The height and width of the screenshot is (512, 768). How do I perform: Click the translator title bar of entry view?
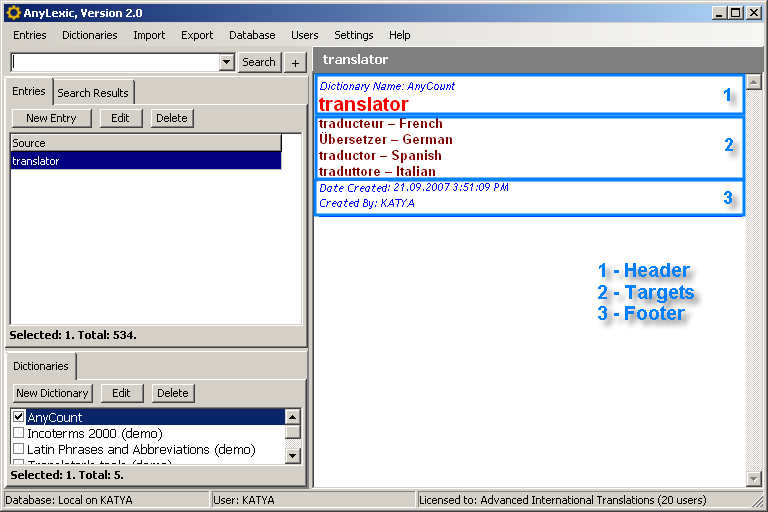538,60
